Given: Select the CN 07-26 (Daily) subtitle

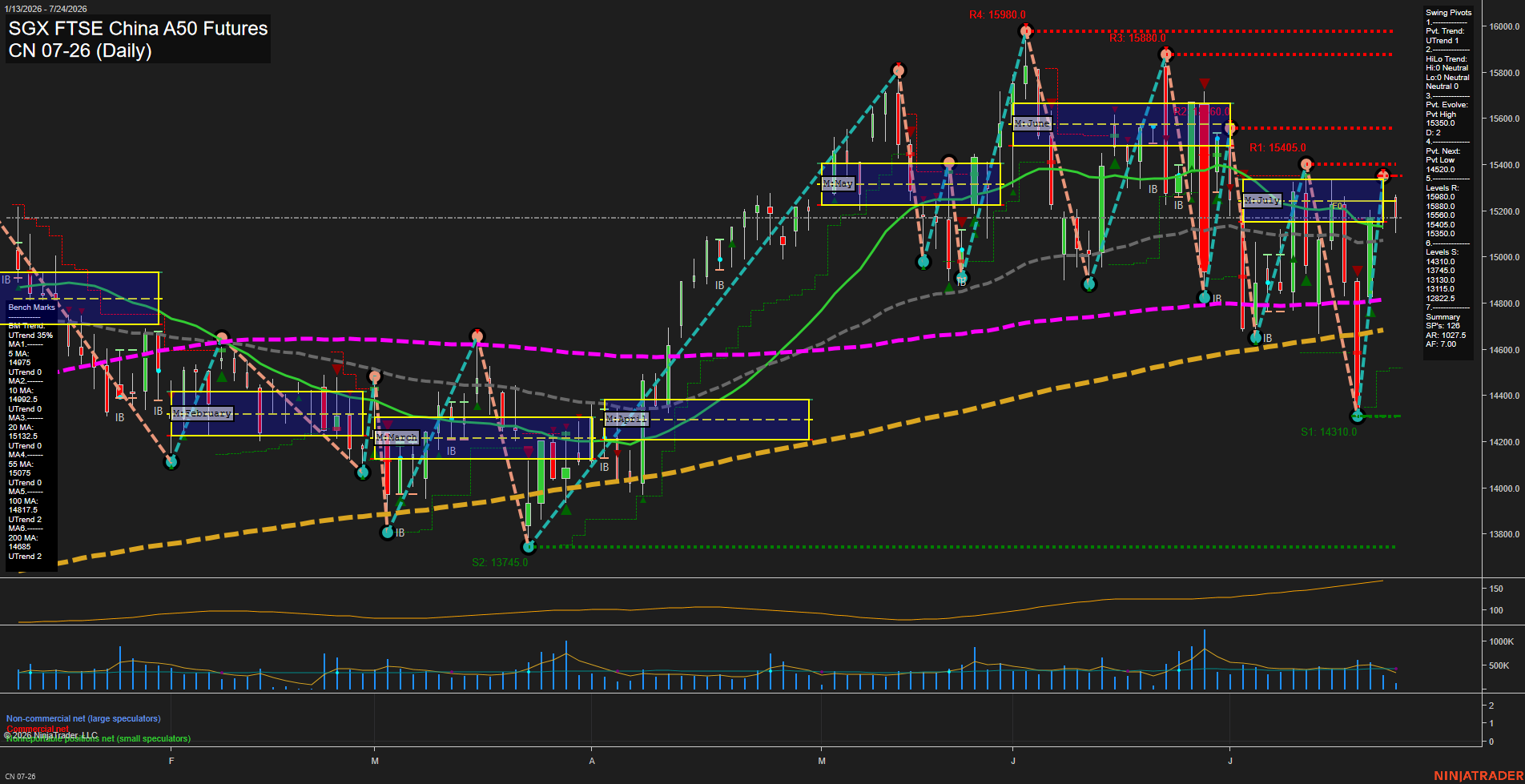Looking at the screenshot, I should 80,50.
